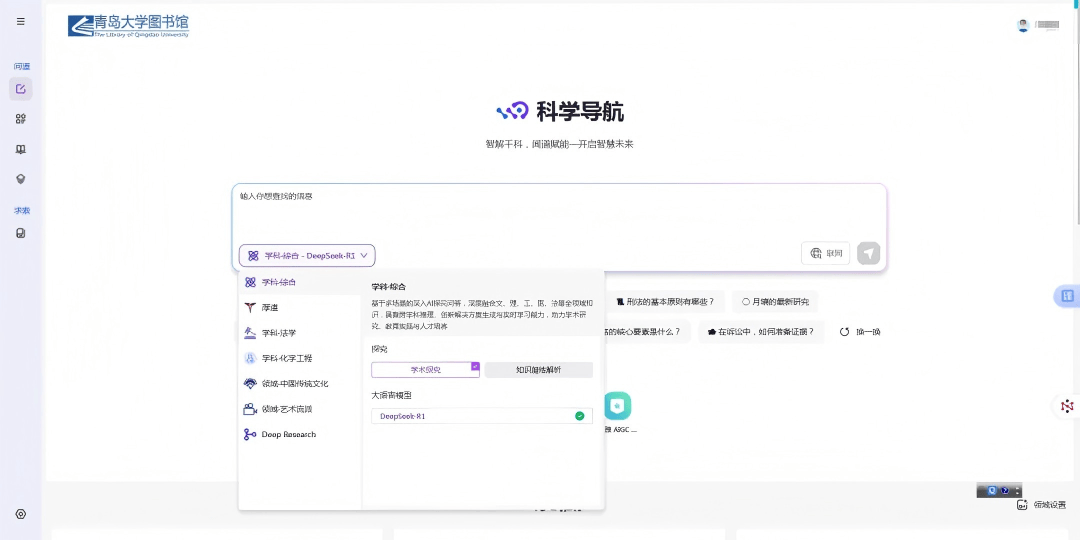This screenshot has width=1080, height=540.
Task: Click the 换一换 refresh suggestions button
Action: (860, 332)
